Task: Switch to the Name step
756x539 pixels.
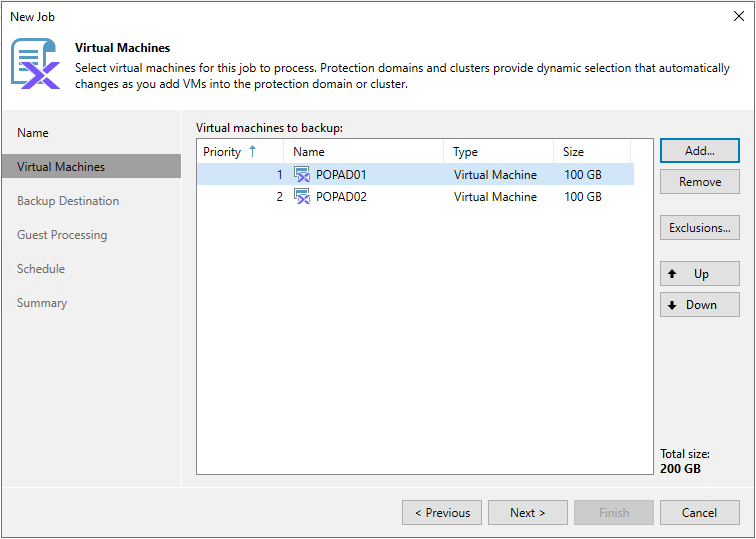Action: [33, 133]
